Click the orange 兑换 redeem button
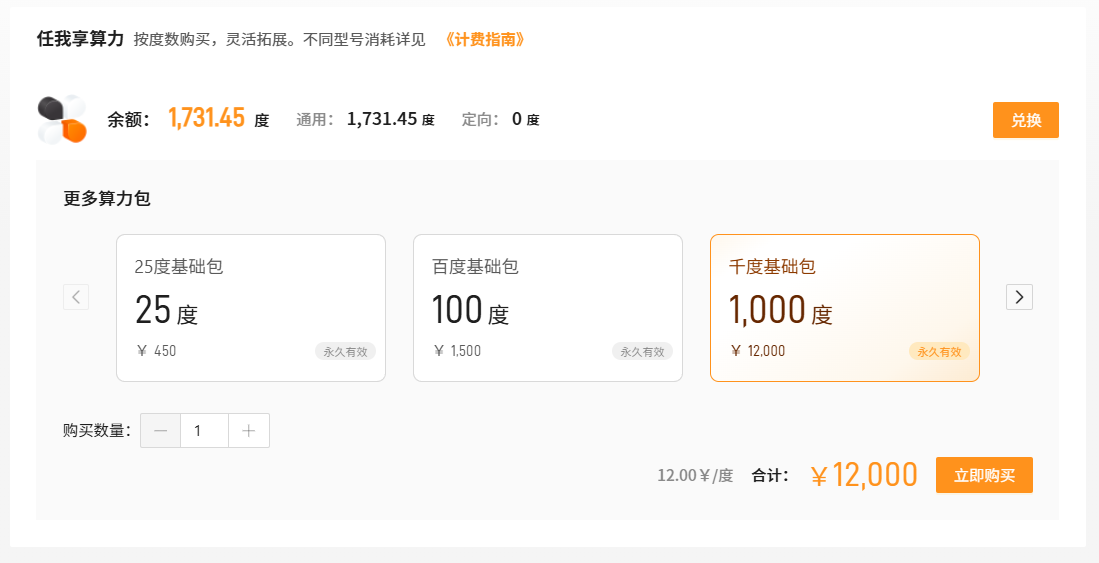 click(1025, 120)
